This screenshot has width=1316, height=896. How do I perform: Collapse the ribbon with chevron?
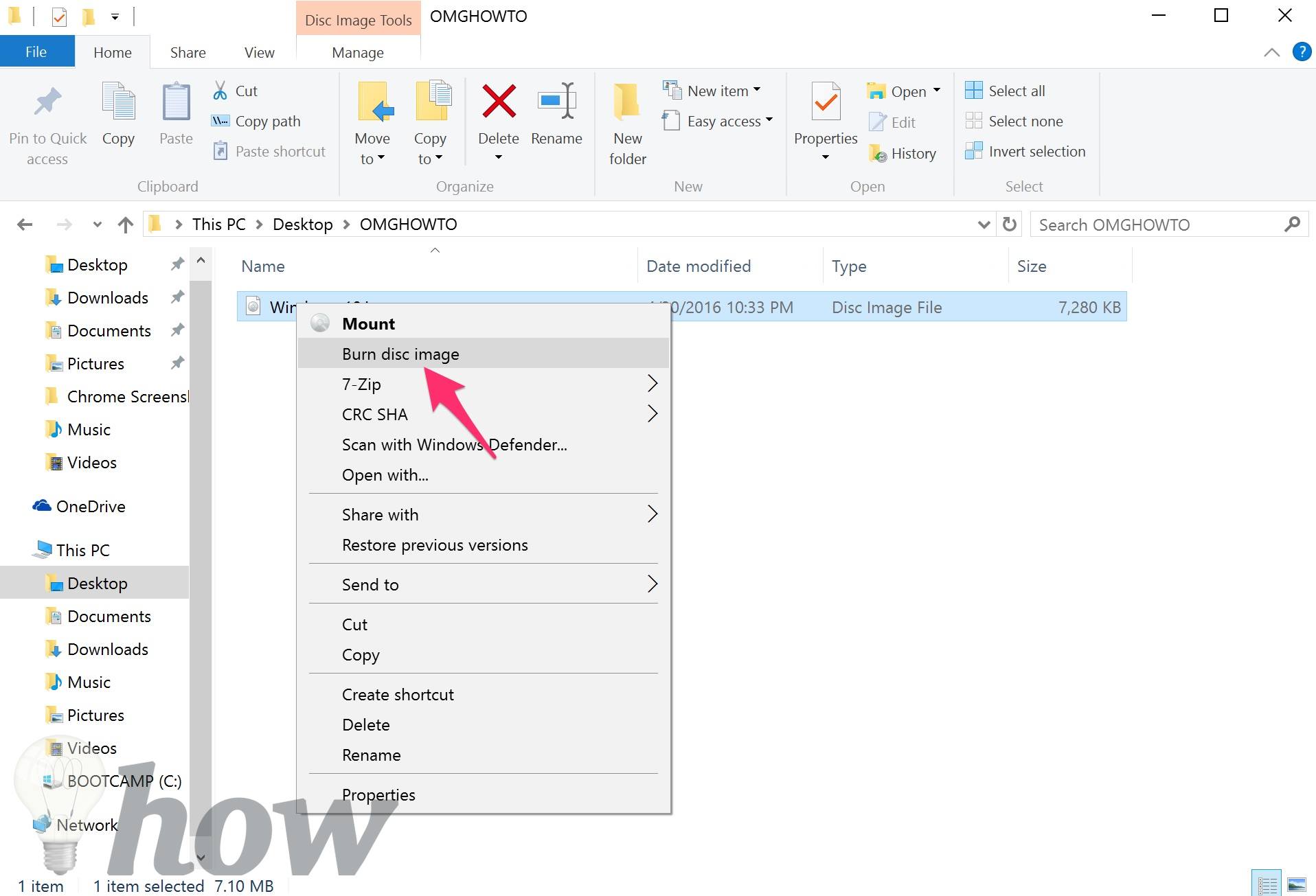[x=1271, y=52]
